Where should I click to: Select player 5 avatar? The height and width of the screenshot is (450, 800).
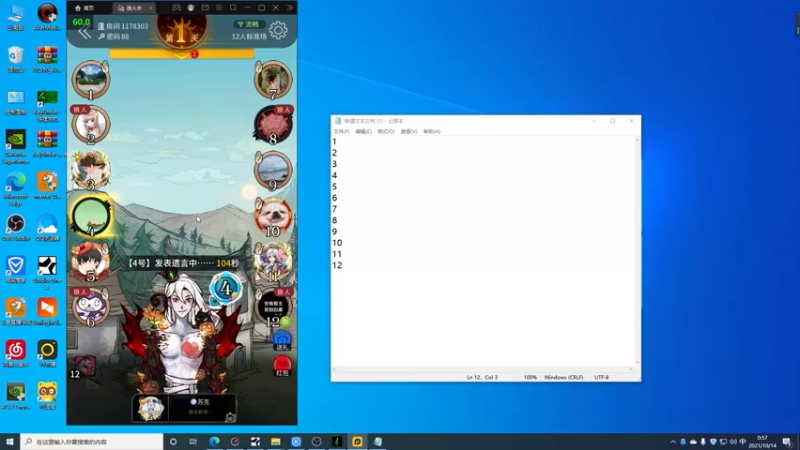(91, 262)
